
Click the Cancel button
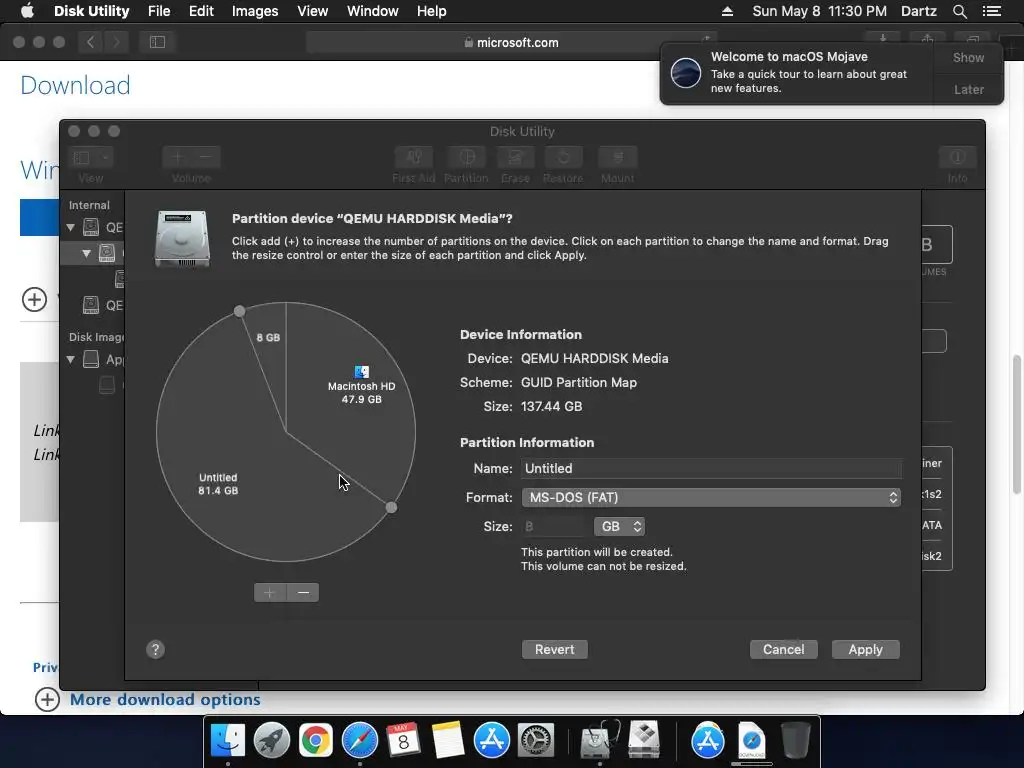[x=784, y=649]
